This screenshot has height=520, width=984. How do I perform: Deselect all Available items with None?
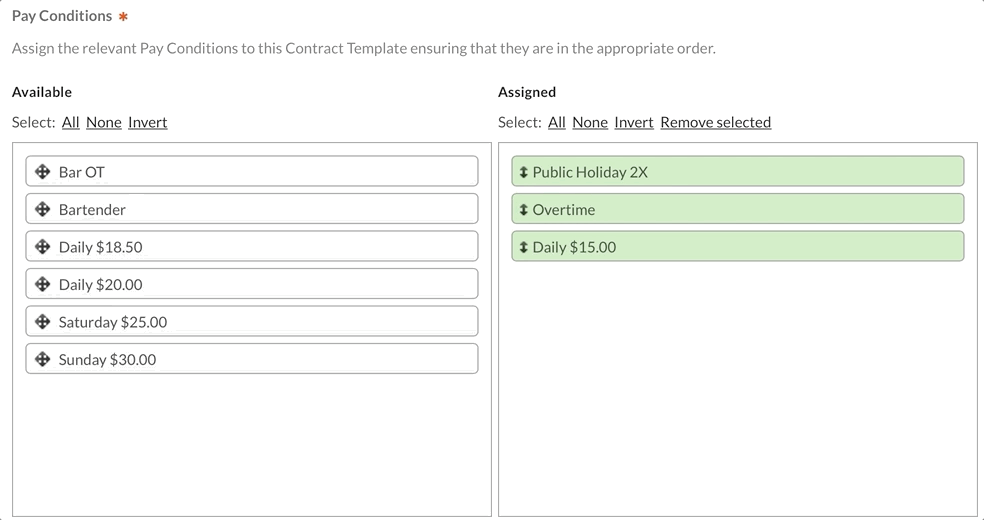[104, 122]
